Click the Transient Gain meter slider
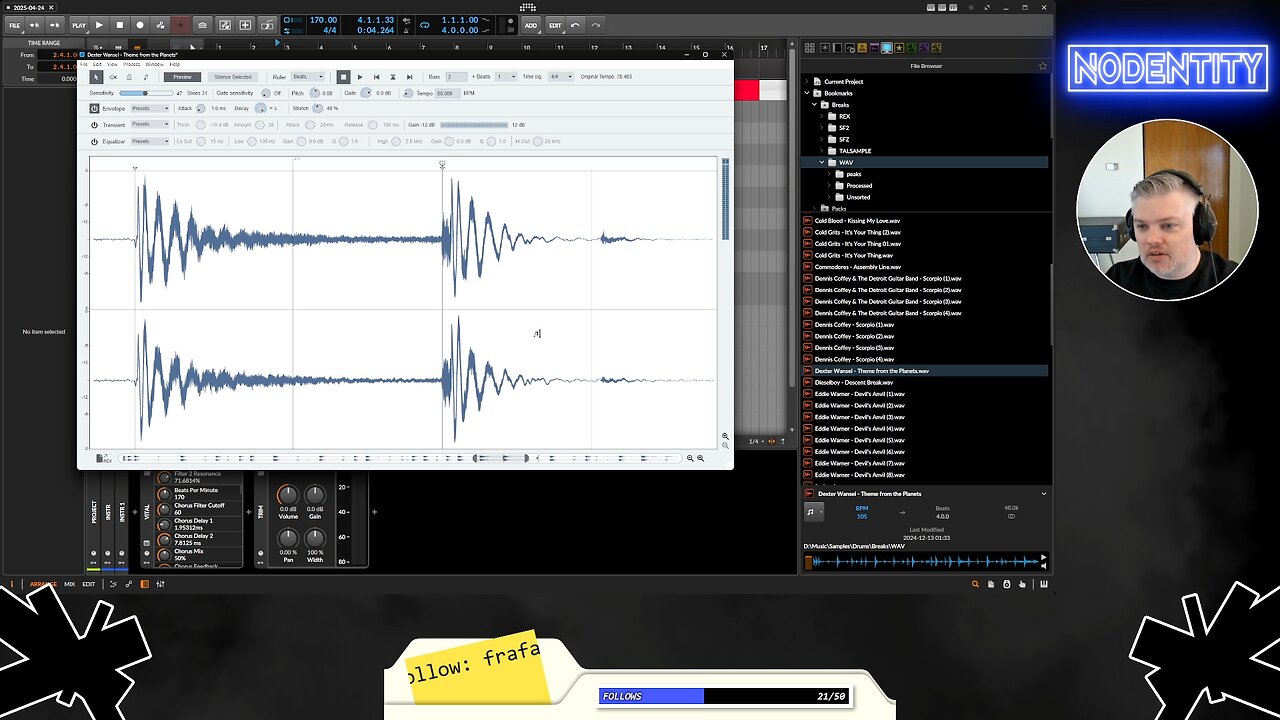Screen dimensions: 1280x720 tap(474, 125)
